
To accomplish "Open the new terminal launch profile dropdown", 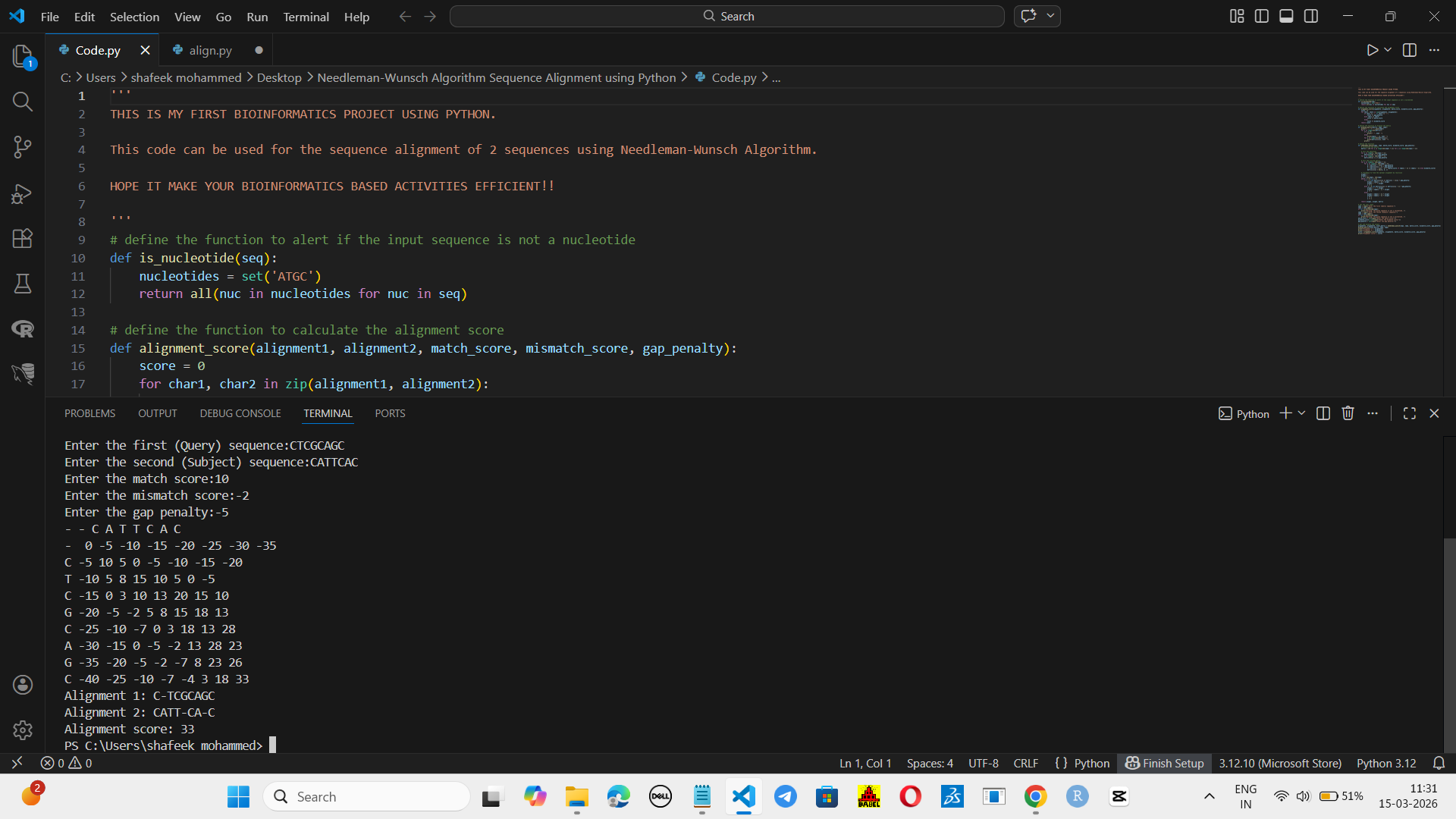I will [x=1302, y=413].
